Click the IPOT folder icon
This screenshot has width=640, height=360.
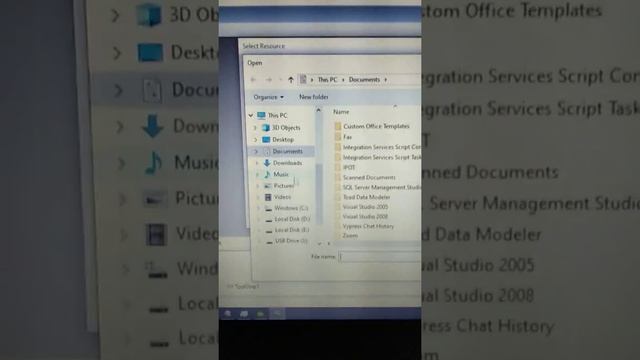pos(338,167)
